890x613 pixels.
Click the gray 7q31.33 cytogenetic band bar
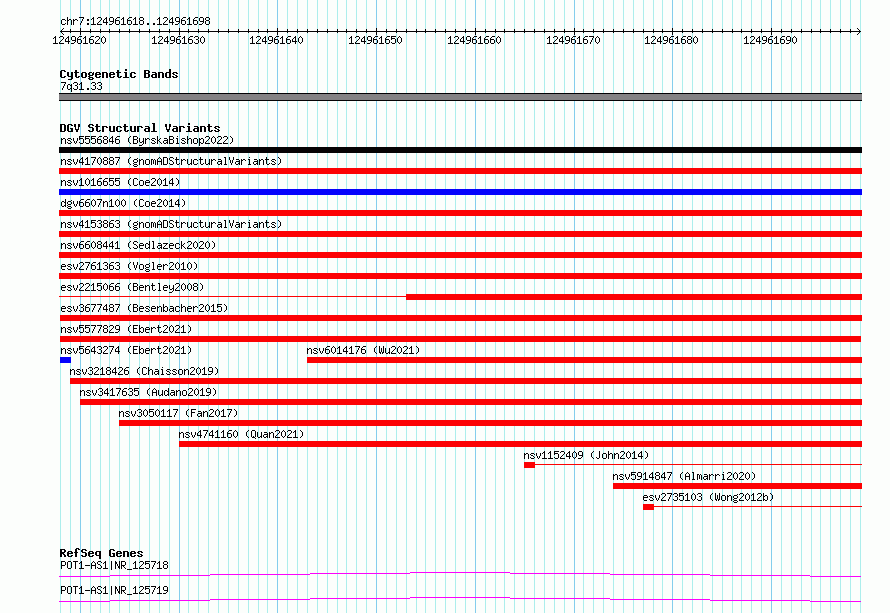pyautogui.click(x=460, y=97)
